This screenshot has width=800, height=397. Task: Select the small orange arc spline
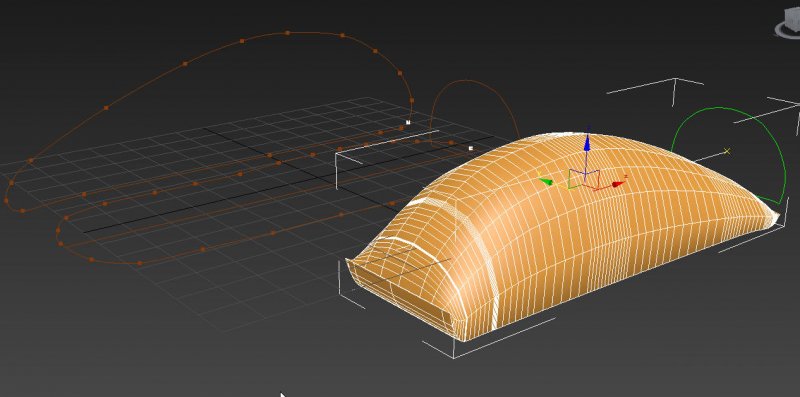pyautogui.click(x=473, y=82)
